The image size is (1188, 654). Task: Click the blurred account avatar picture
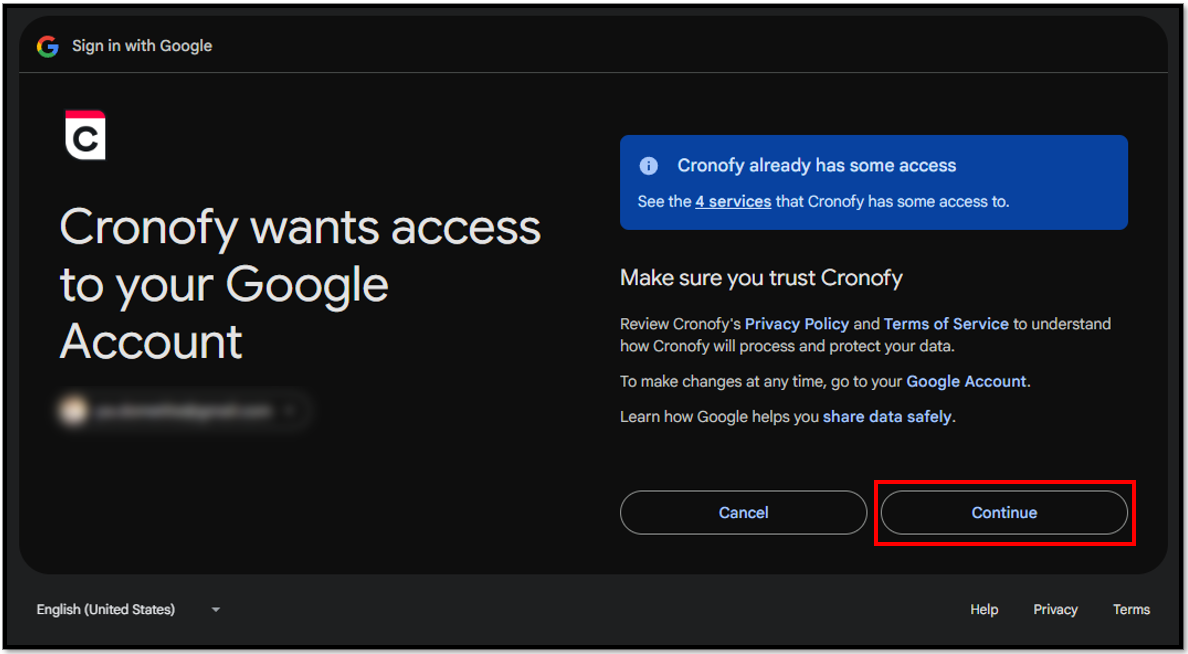tap(73, 411)
